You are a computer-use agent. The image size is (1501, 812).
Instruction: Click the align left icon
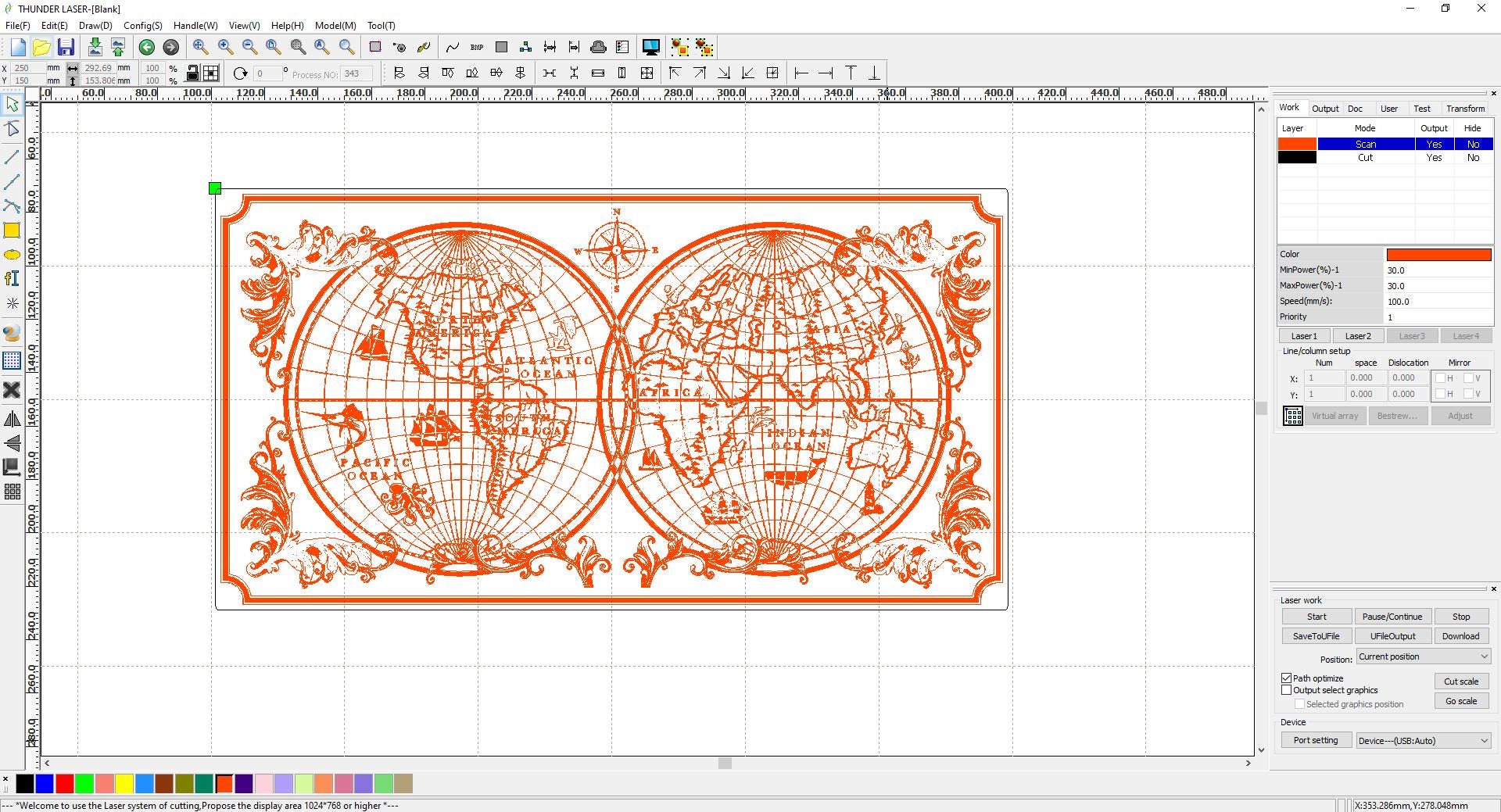pyautogui.click(x=399, y=73)
